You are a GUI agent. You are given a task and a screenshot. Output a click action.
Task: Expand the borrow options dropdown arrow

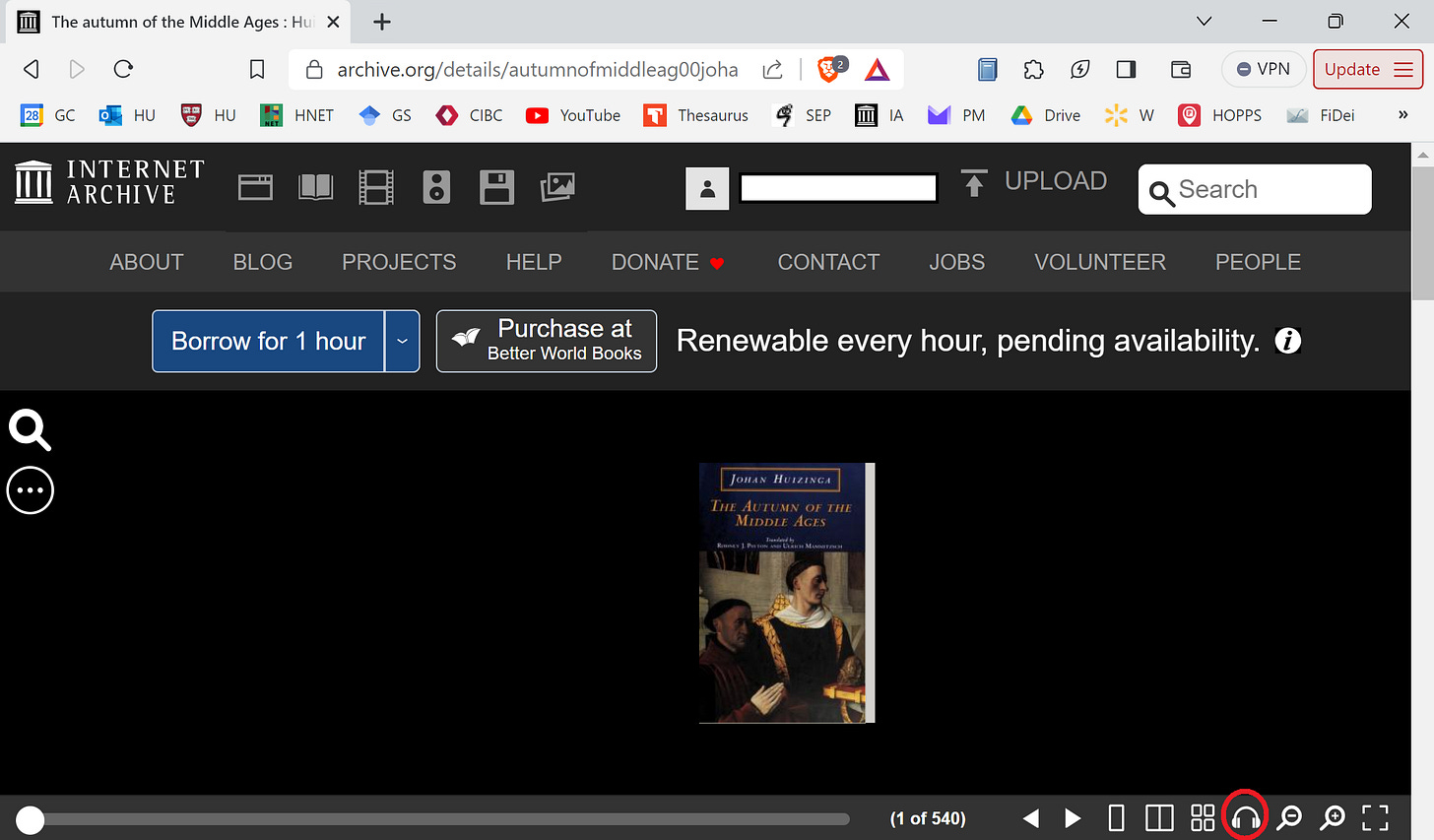click(402, 341)
